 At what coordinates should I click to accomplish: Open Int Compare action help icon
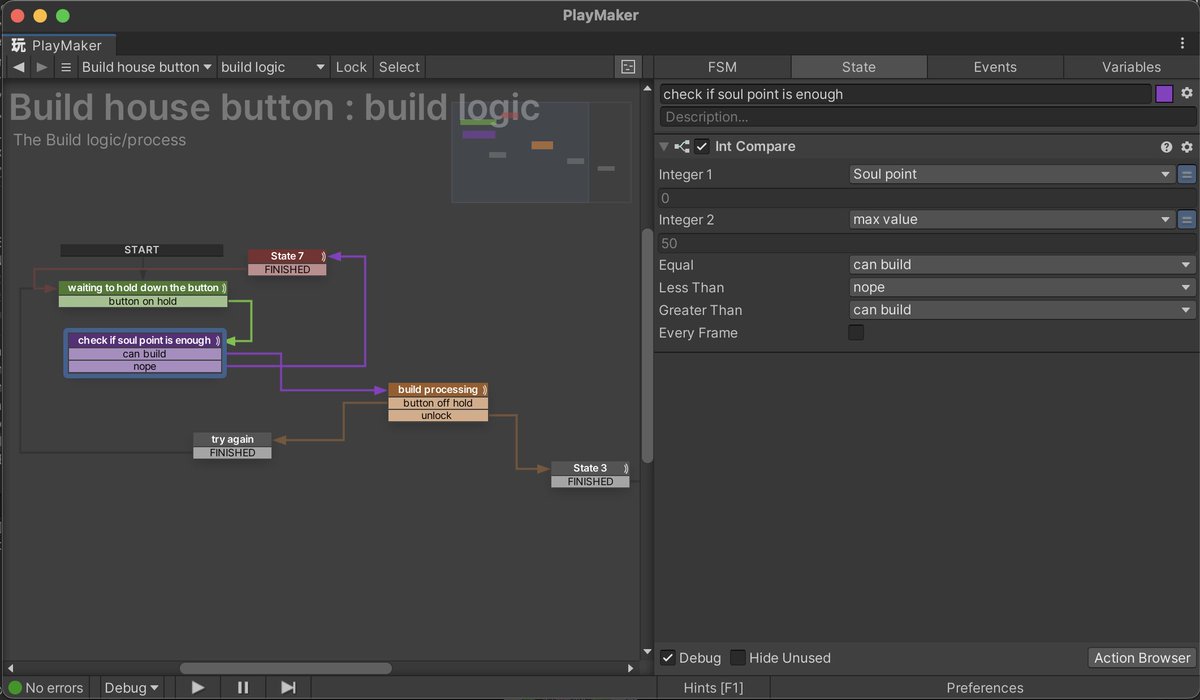tap(1166, 146)
